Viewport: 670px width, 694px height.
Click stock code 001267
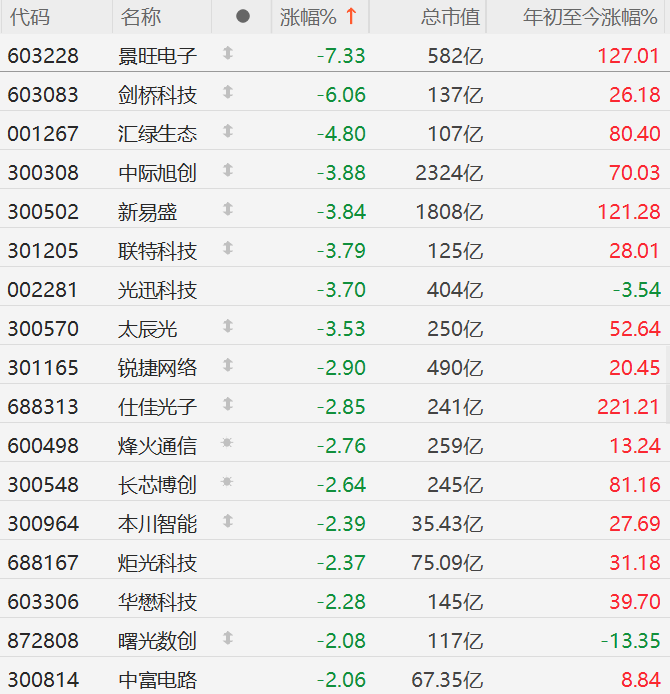[43, 134]
